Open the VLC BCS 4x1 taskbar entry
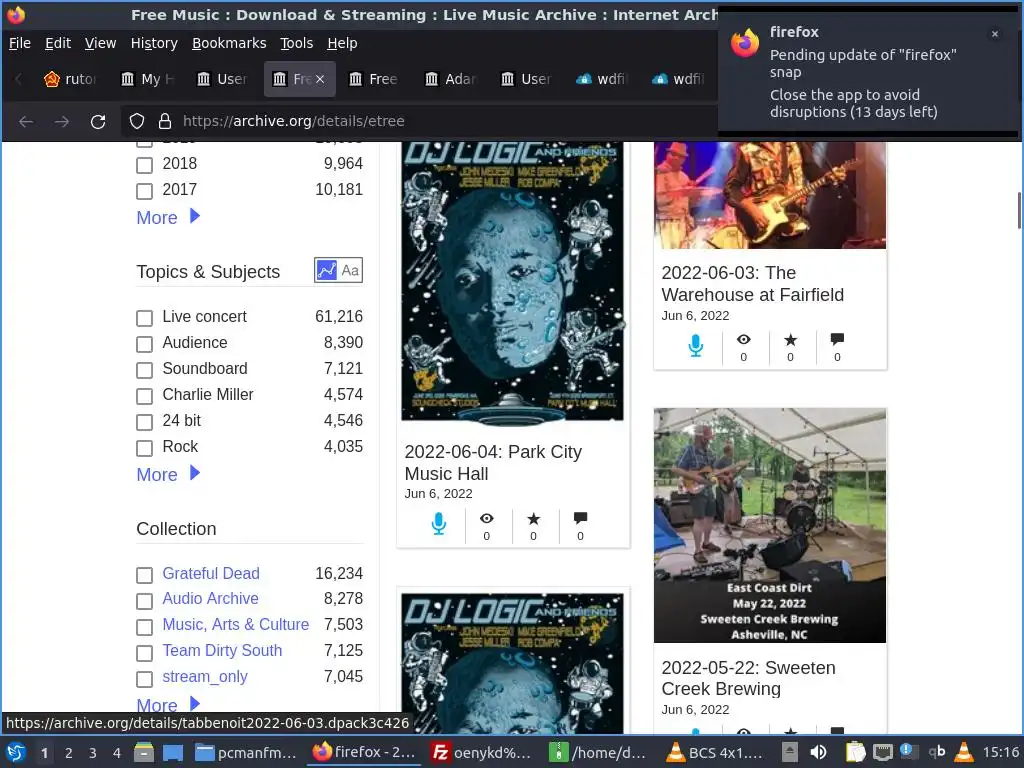The width and height of the screenshot is (1024, 768). pos(714,752)
